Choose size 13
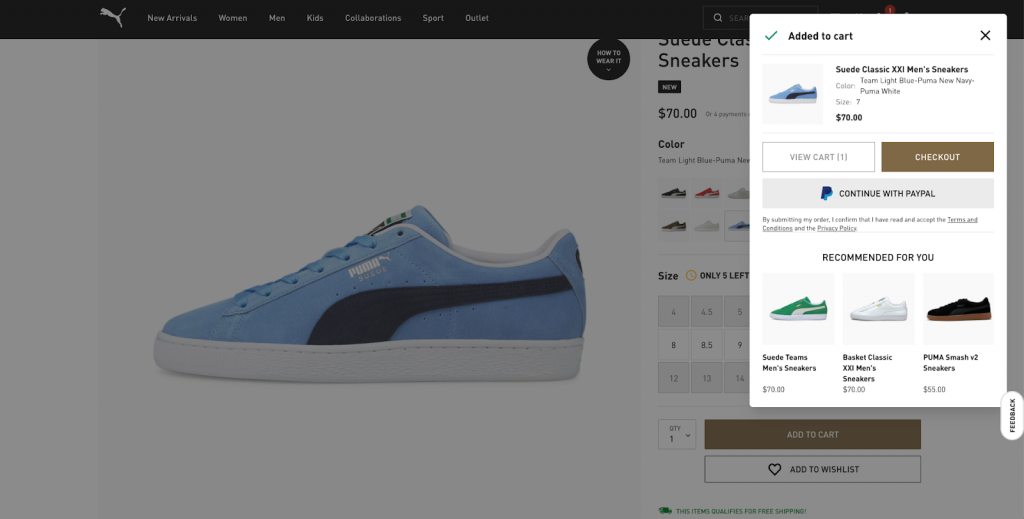This screenshot has height=519, width=1024. [x=707, y=378]
